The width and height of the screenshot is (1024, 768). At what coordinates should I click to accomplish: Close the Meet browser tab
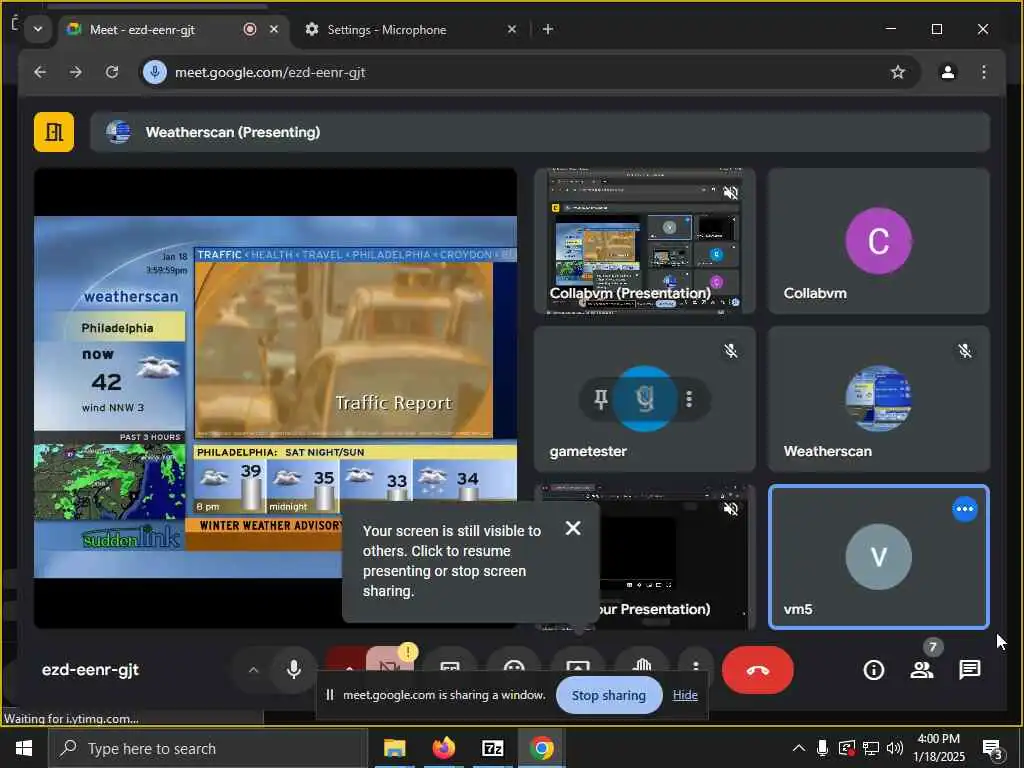click(274, 29)
